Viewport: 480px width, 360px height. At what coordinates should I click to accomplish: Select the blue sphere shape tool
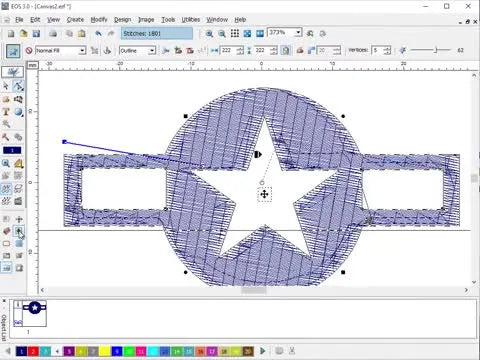[18, 112]
